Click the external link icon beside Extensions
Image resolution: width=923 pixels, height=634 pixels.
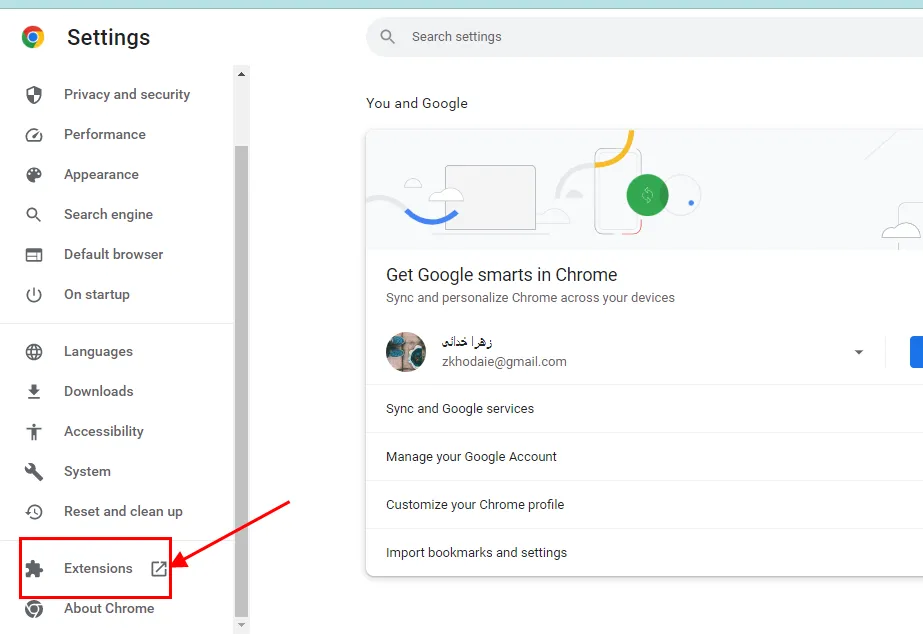coord(159,569)
